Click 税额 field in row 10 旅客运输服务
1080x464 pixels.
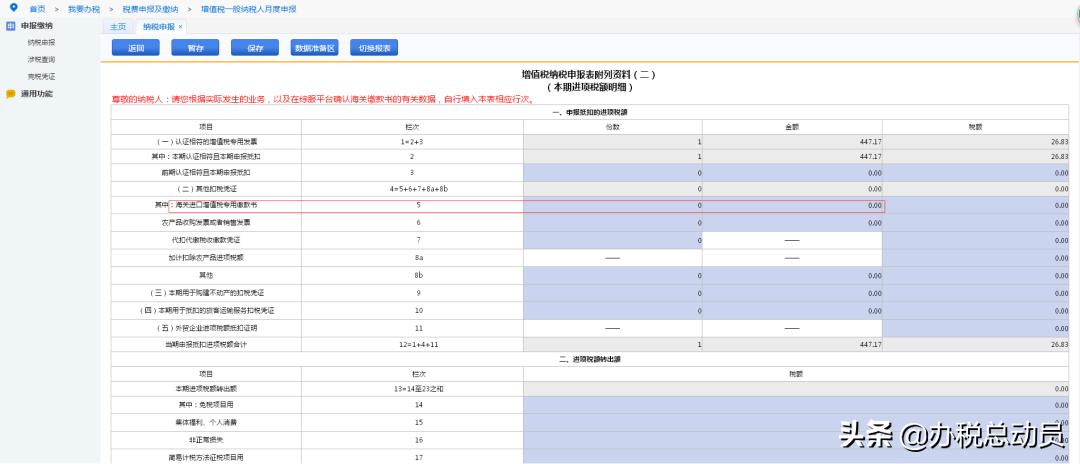tap(976, 310)
